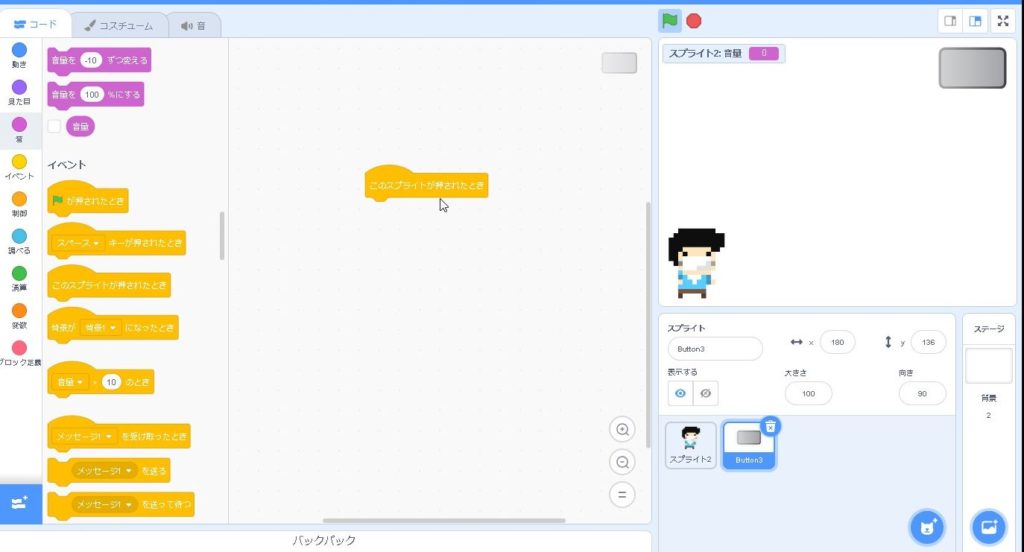Click the green flag to run project
This screenshot has height=552, width=1024.
[x=669, y=21]
